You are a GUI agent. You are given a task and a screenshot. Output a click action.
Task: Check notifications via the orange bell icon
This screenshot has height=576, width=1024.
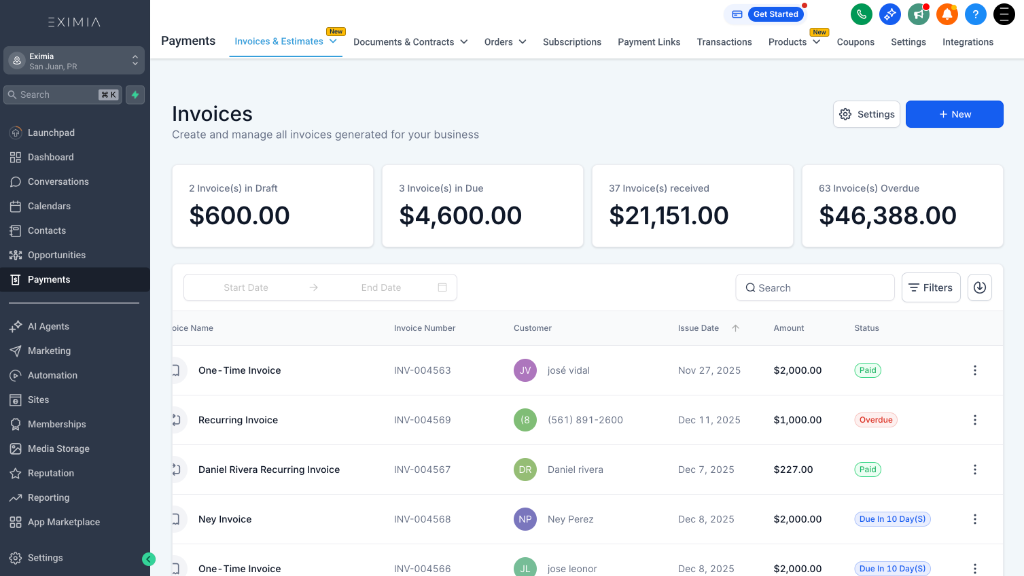(x=945, y=15)
